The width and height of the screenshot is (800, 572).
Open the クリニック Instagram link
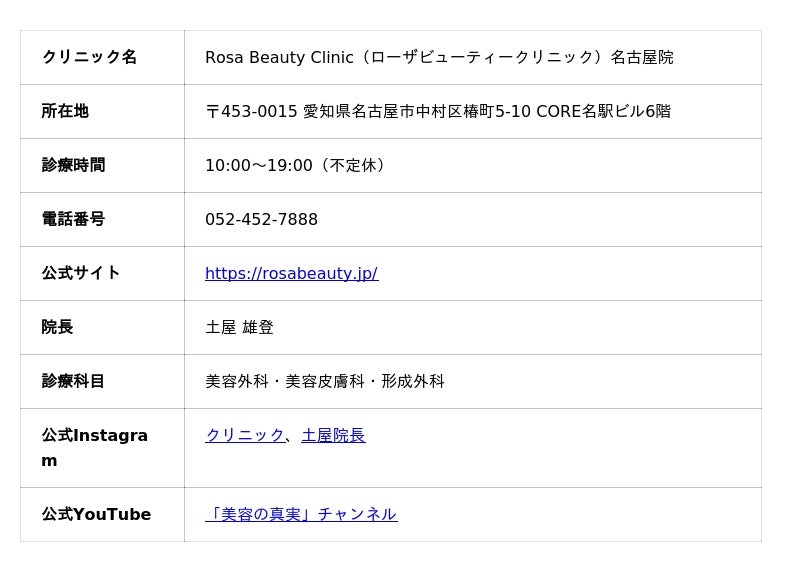point(245,435)
